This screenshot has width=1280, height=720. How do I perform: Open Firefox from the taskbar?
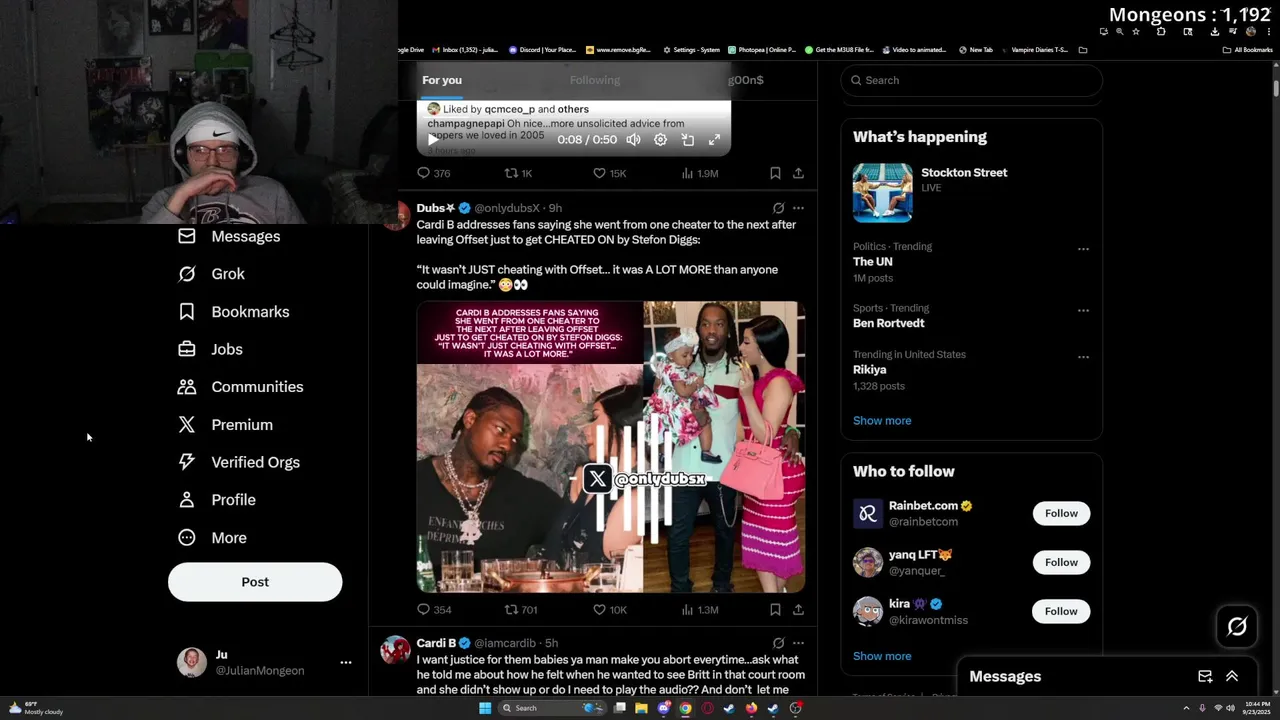click(x=751, y=708)
